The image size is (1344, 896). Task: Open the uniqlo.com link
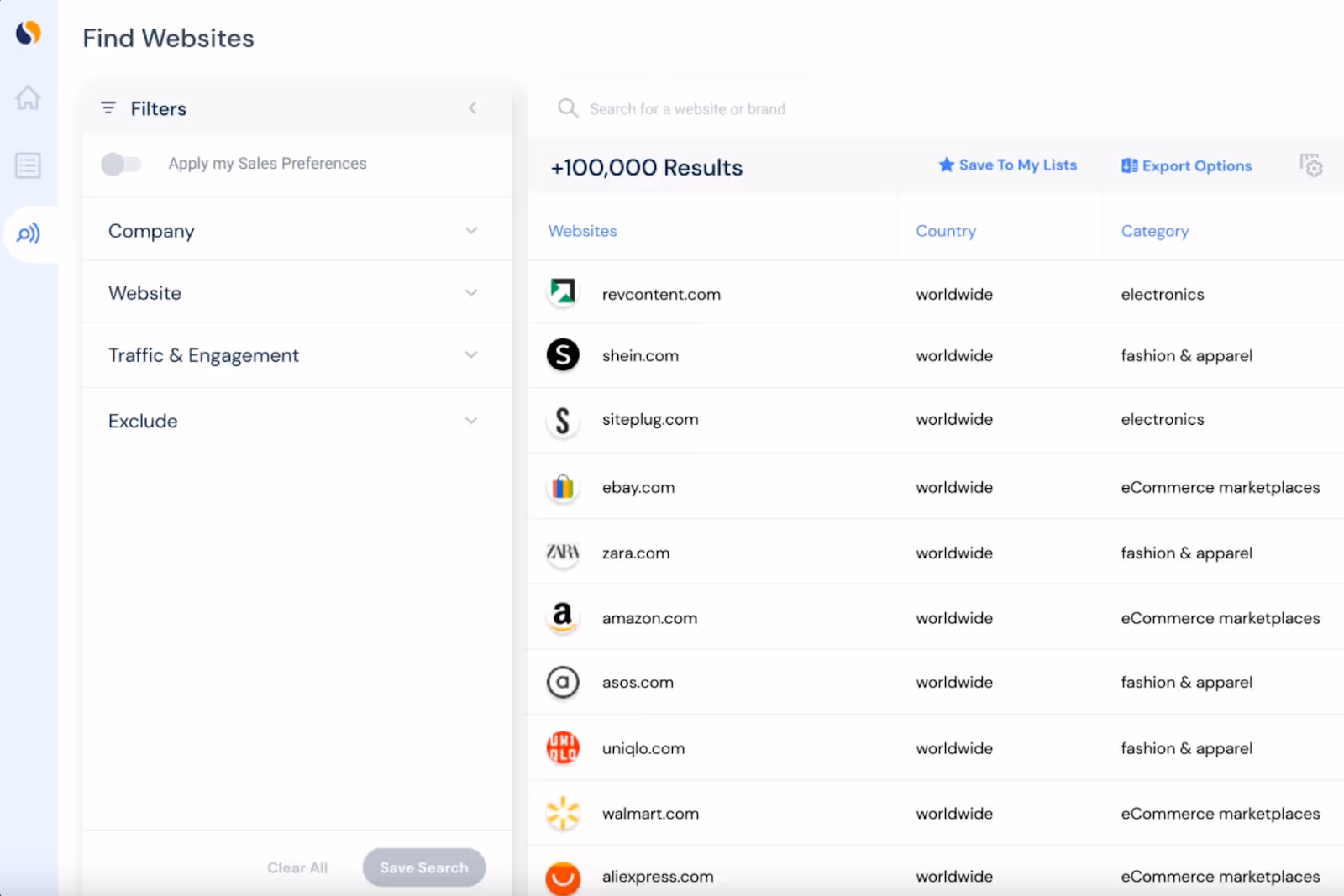pyautogui.click(x=643, y=748)
